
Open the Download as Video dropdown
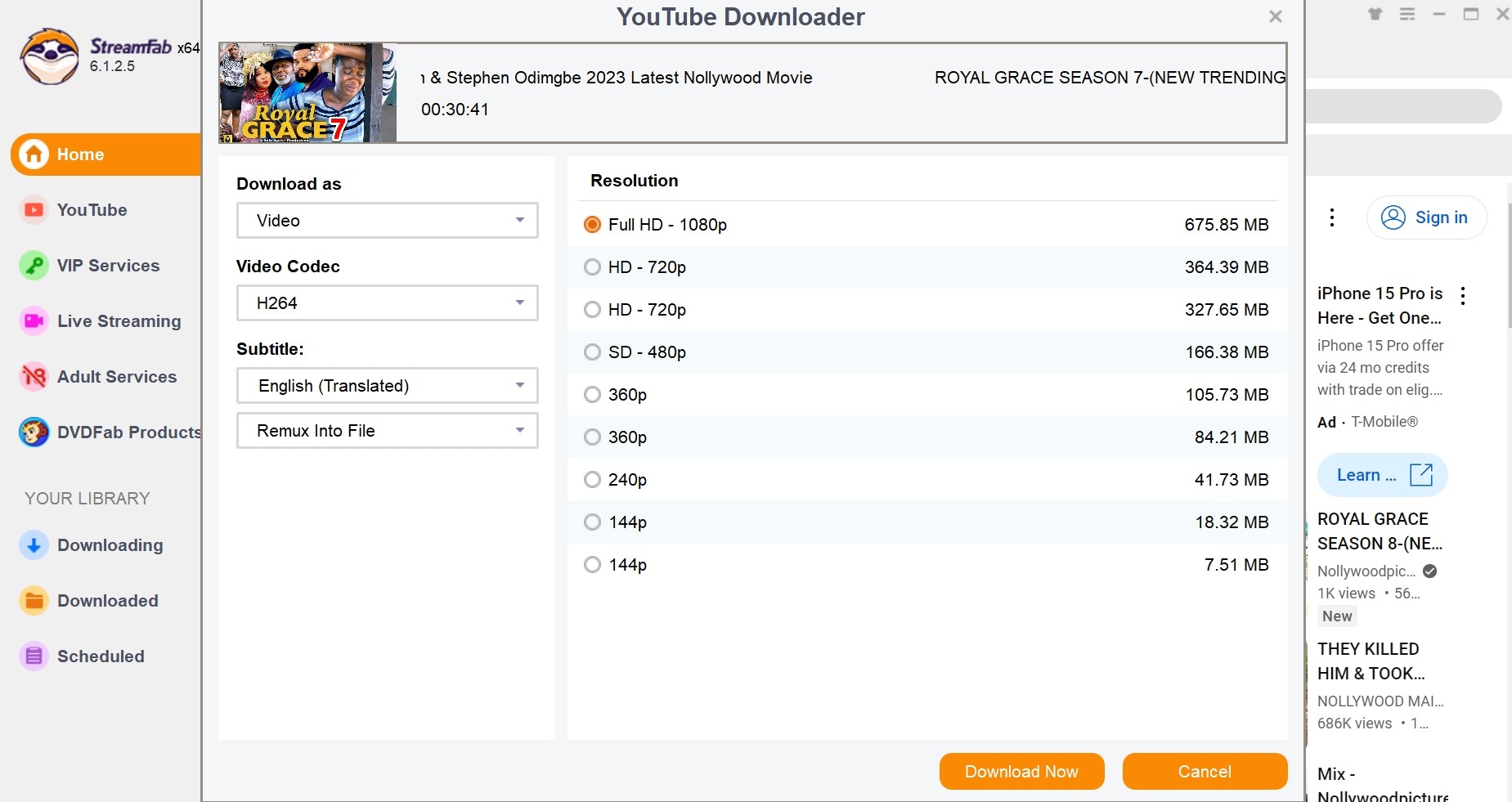coord(388,221)
